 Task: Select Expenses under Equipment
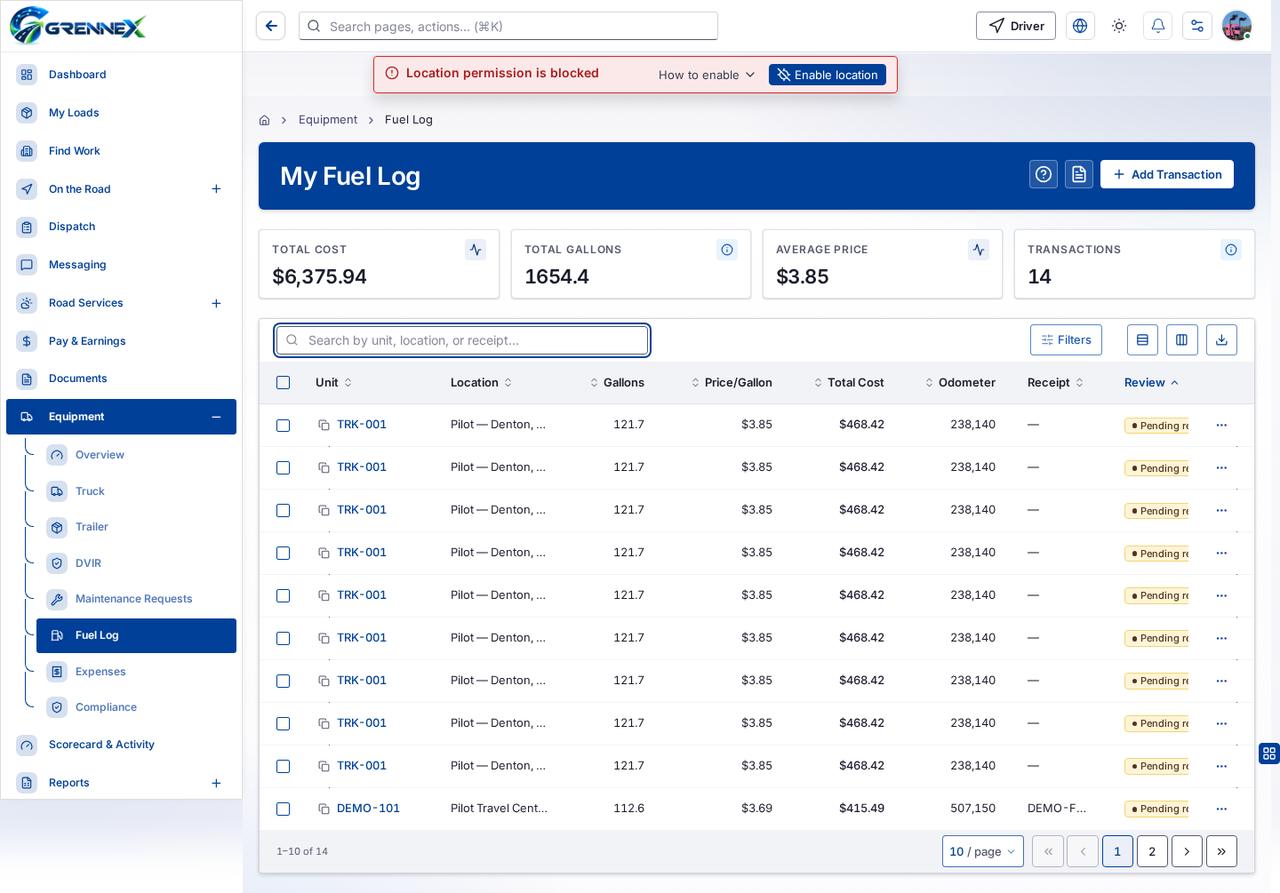(x=136, y=672)
